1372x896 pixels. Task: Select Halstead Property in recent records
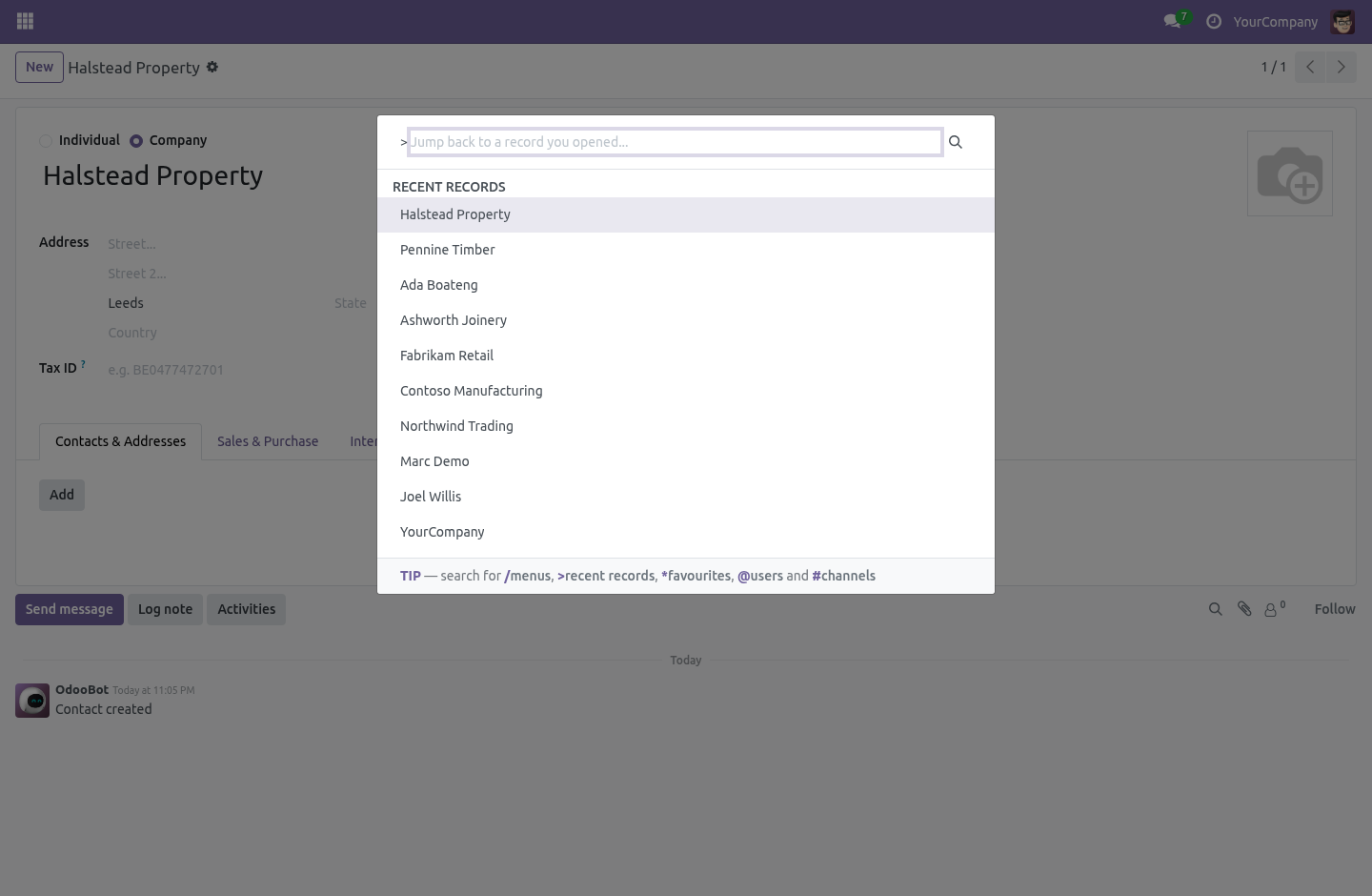(x=686, y=214)
